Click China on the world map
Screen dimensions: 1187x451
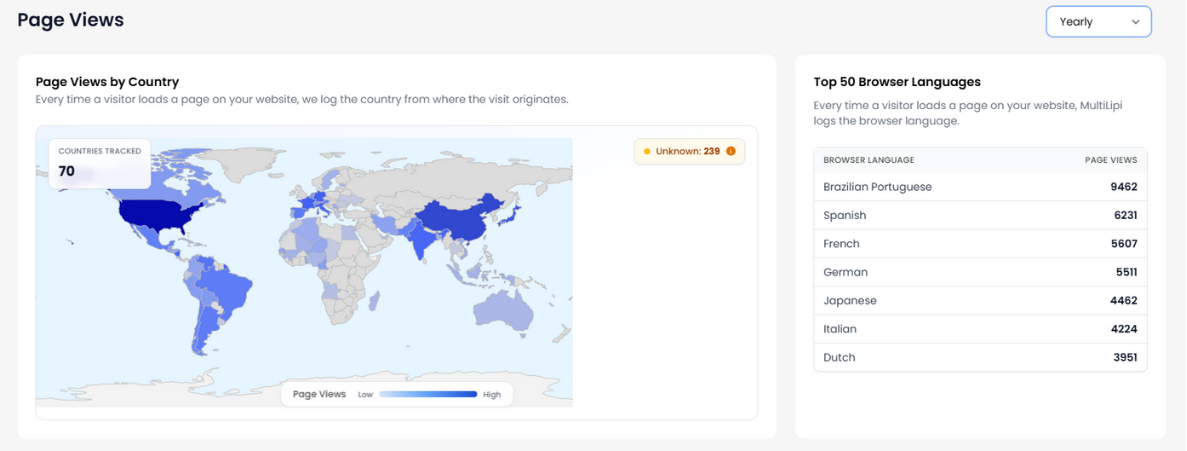[454, 218]
